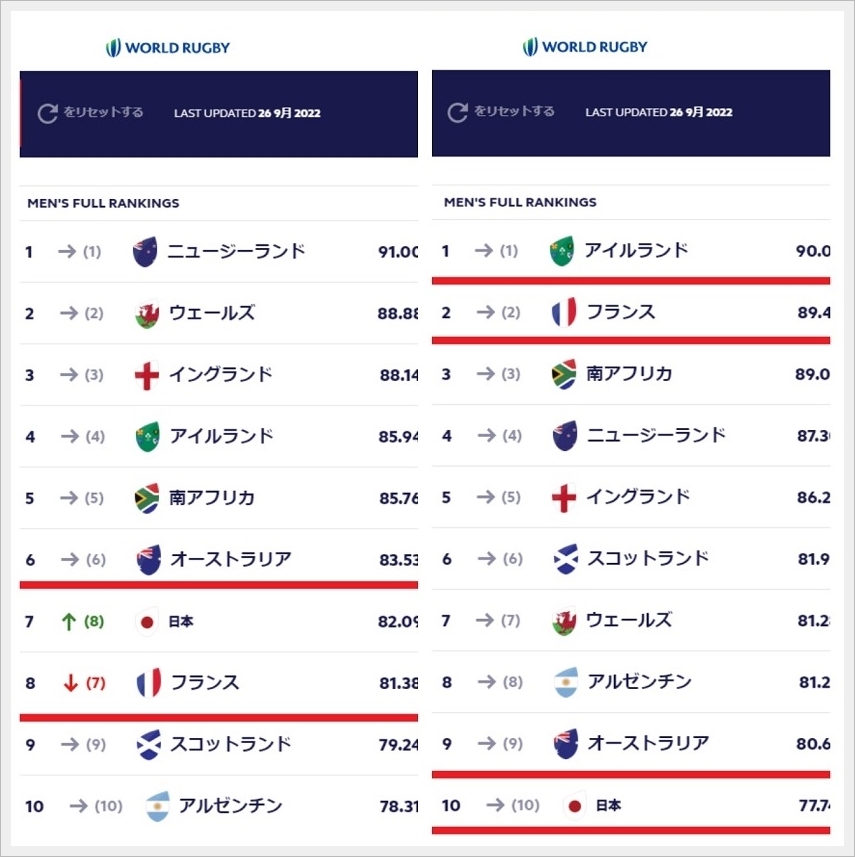
Task: Click the red down arrow beside France
Action: pyautogui.click(x=70, y=684)
